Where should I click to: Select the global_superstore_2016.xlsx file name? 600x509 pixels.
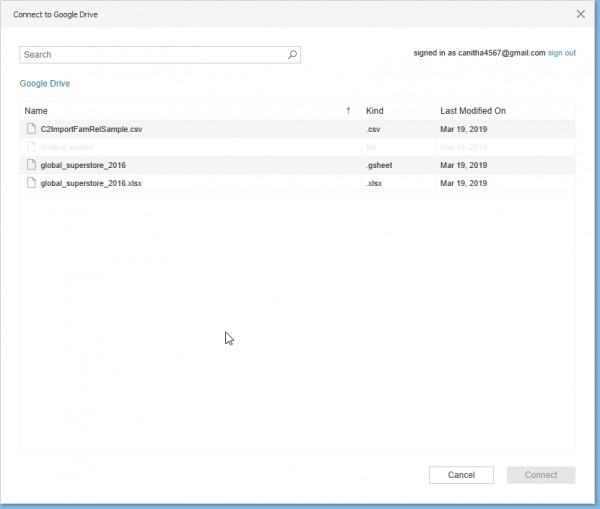(x=91, y=183)
